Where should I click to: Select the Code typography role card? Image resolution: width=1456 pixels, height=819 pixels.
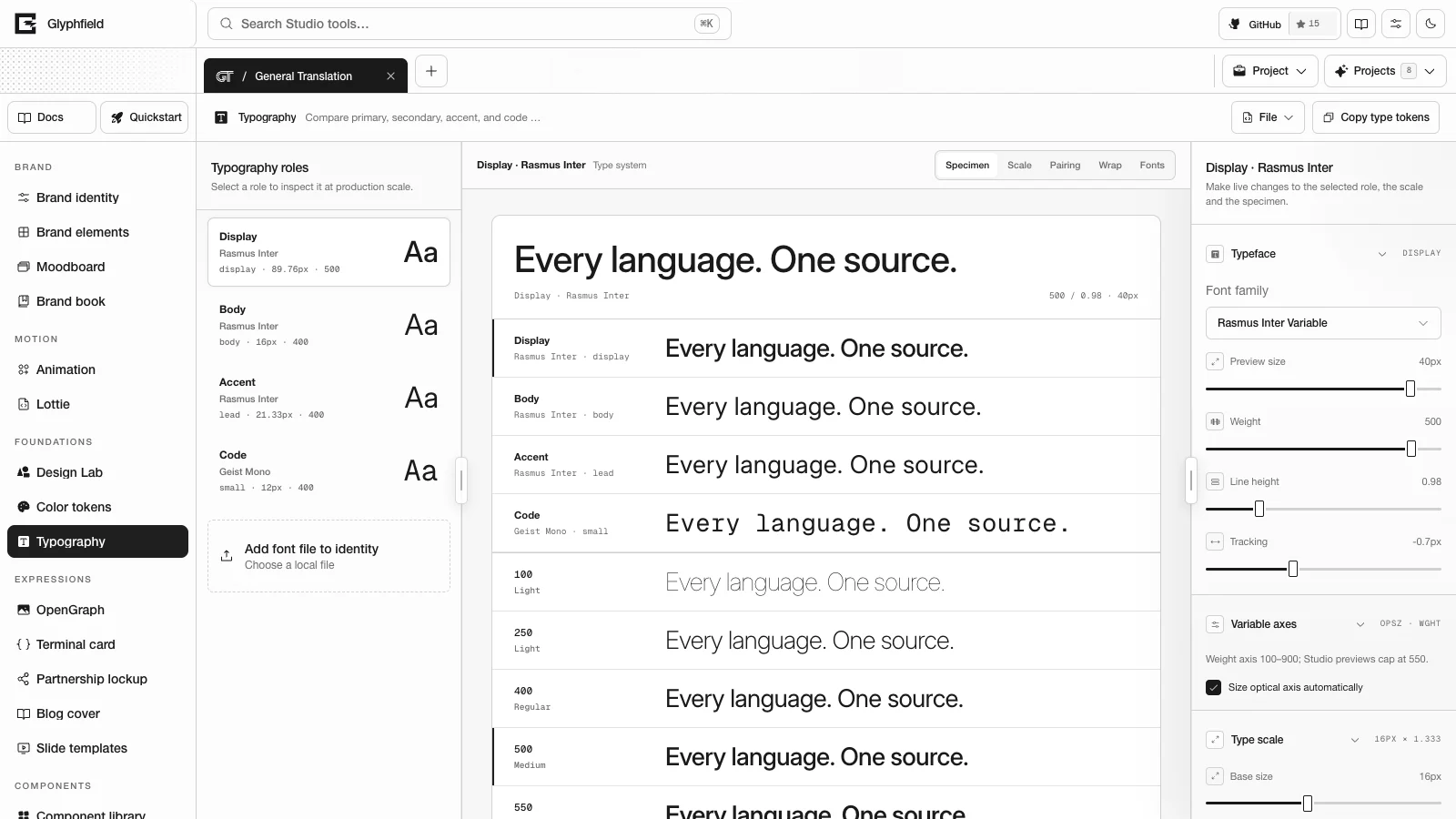tap(329, 470)
